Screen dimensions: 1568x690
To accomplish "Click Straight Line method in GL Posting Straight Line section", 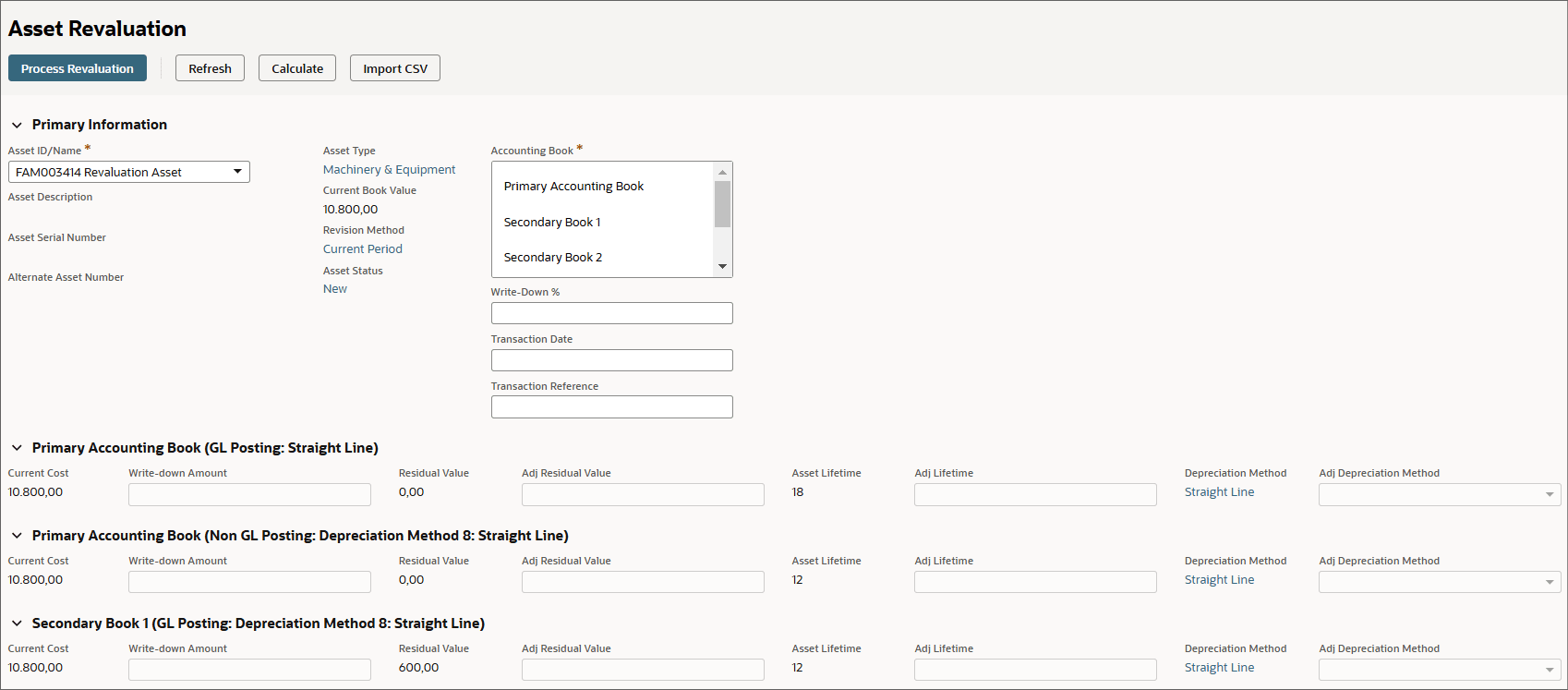I will tap(1219, 492).
